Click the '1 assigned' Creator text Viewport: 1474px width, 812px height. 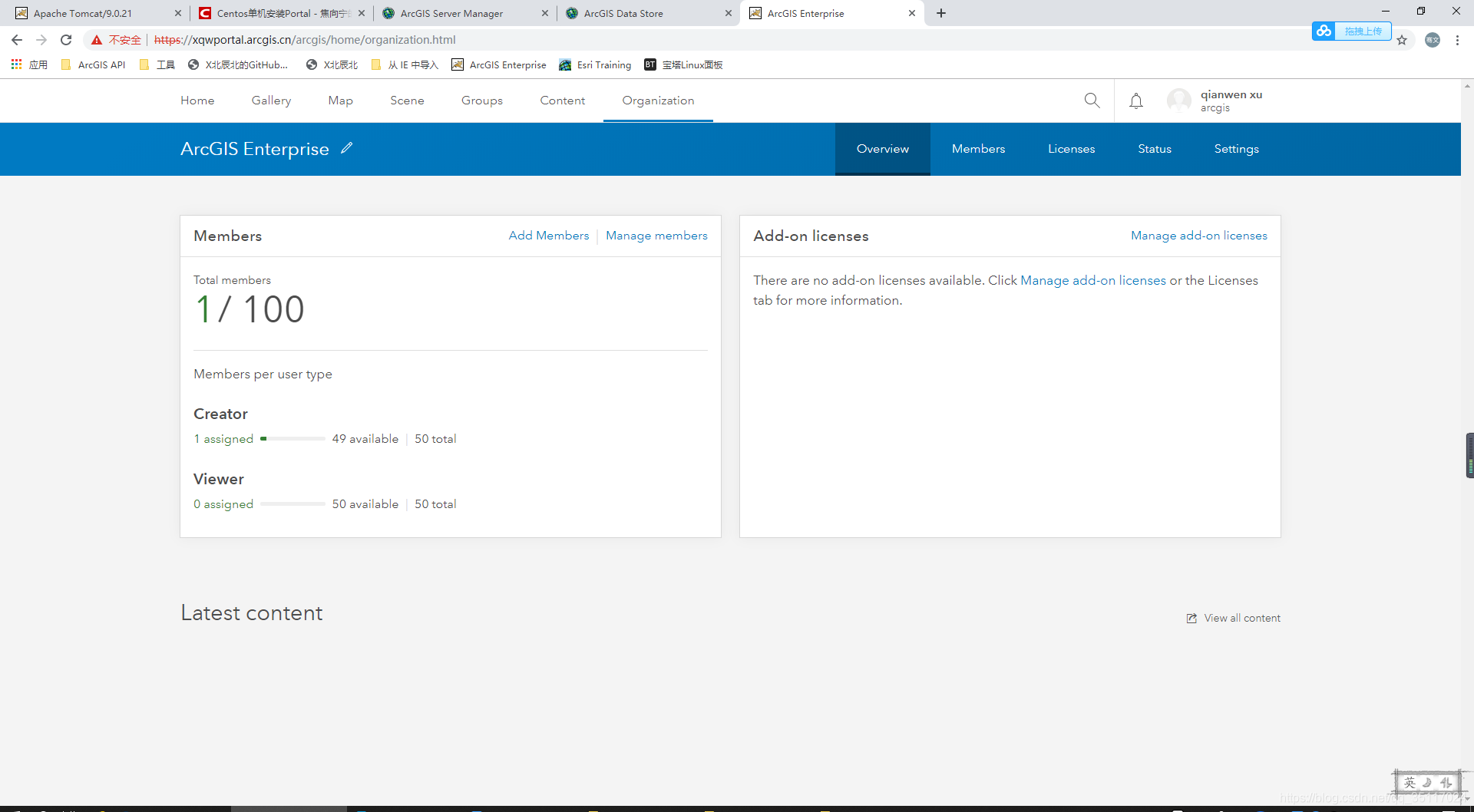click(223, 439)
